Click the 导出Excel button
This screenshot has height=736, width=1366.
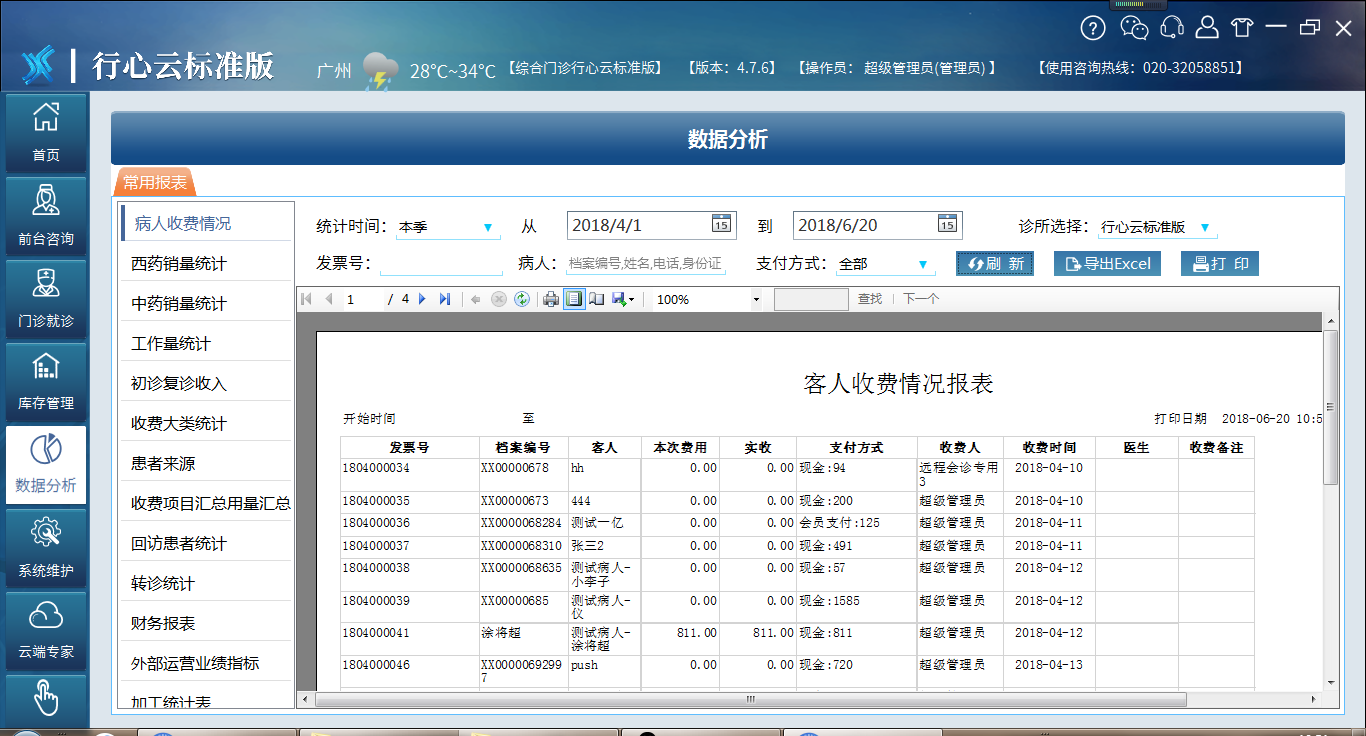coord(1107,264)
